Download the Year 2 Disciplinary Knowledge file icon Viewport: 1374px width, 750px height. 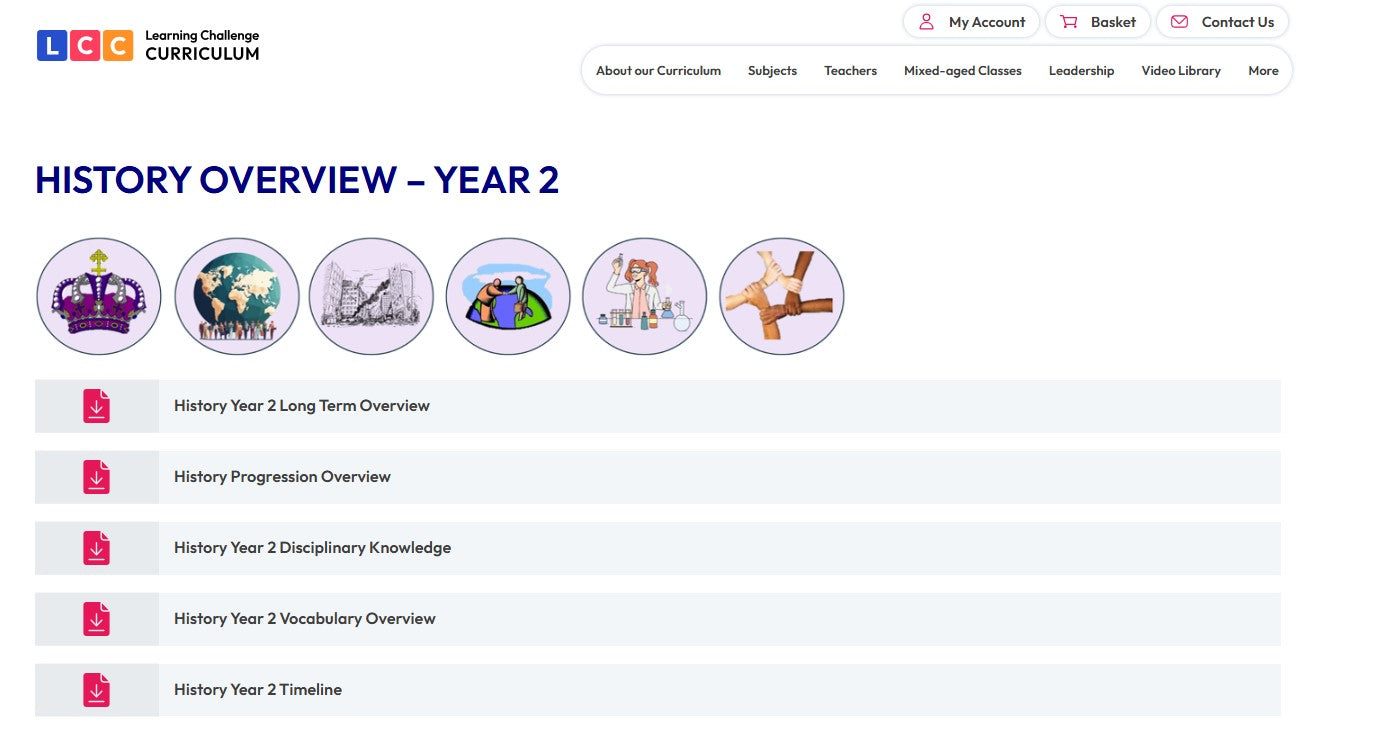click(96, 548)
